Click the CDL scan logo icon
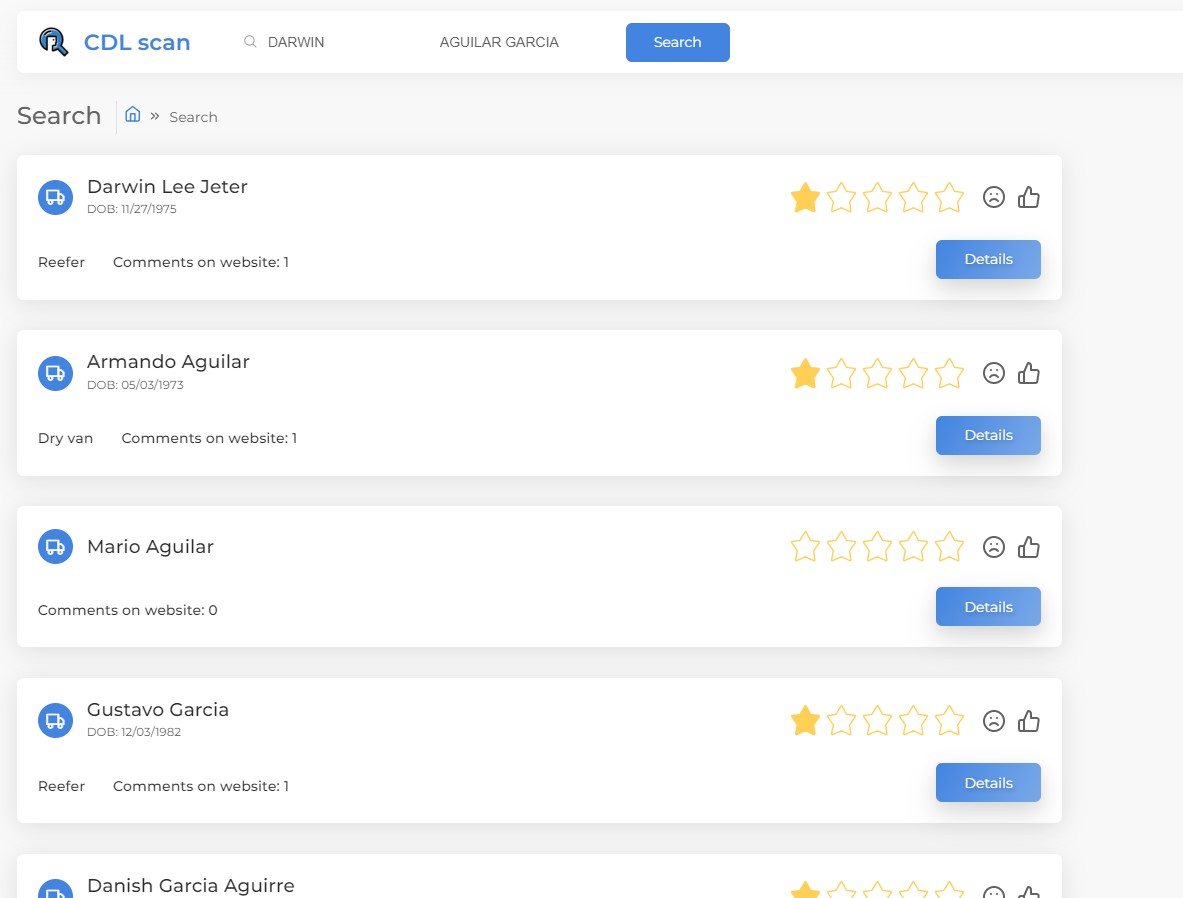 pyautogui.click(x=54, y=42)
